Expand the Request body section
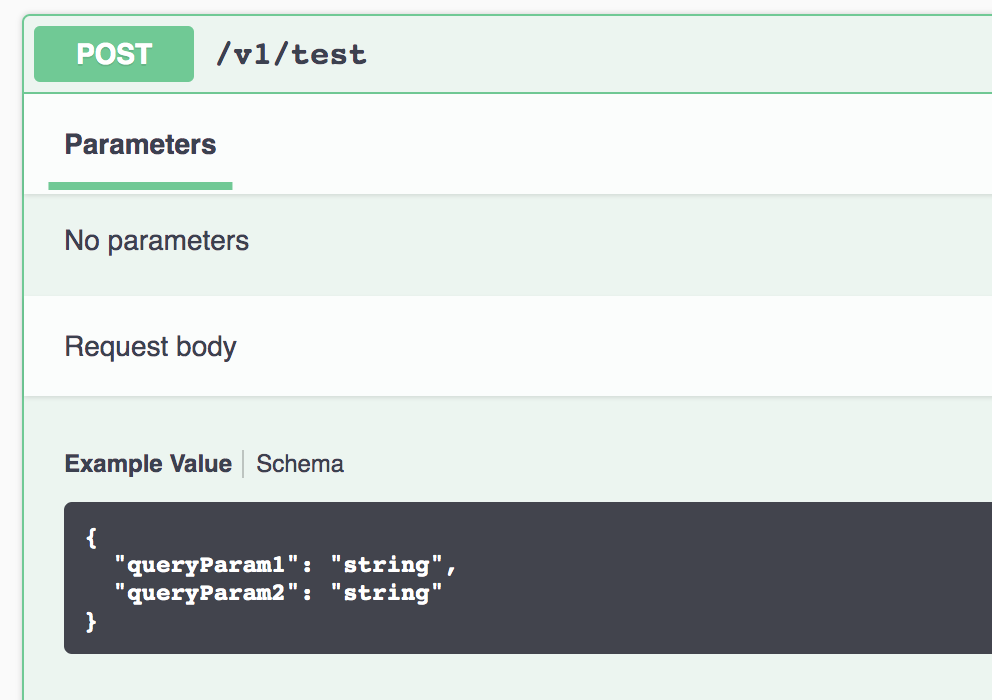Image resolution: width=992 pixels, height=700 pixels. (150, 346)
